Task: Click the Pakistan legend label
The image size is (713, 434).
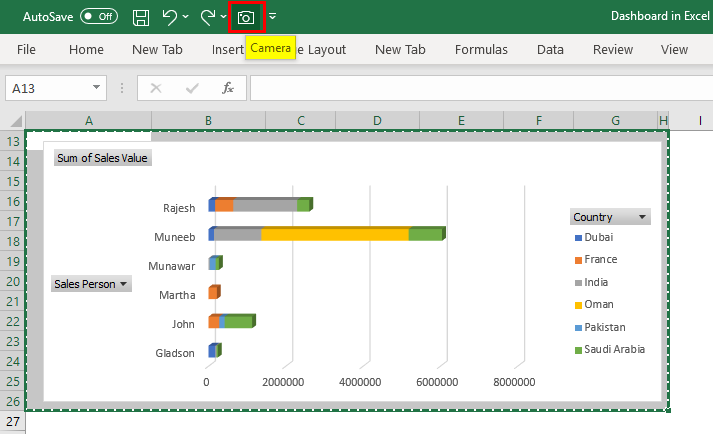Action: click(605, 327)
